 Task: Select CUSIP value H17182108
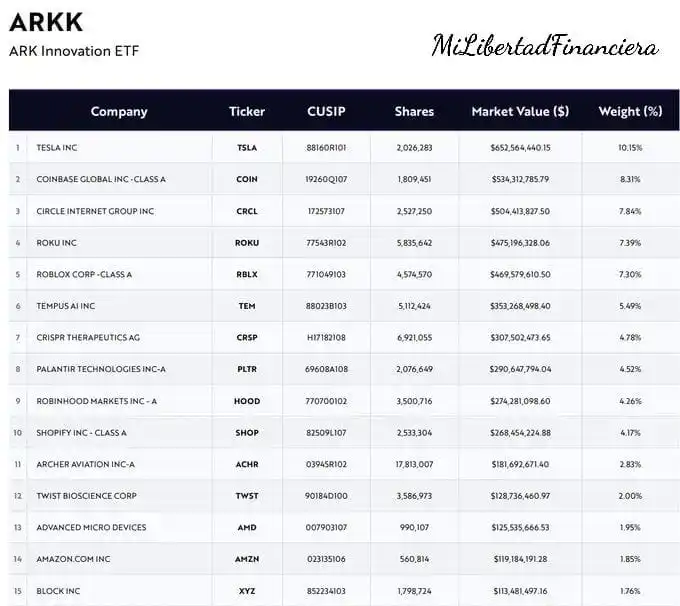click(x=326, y=337)
